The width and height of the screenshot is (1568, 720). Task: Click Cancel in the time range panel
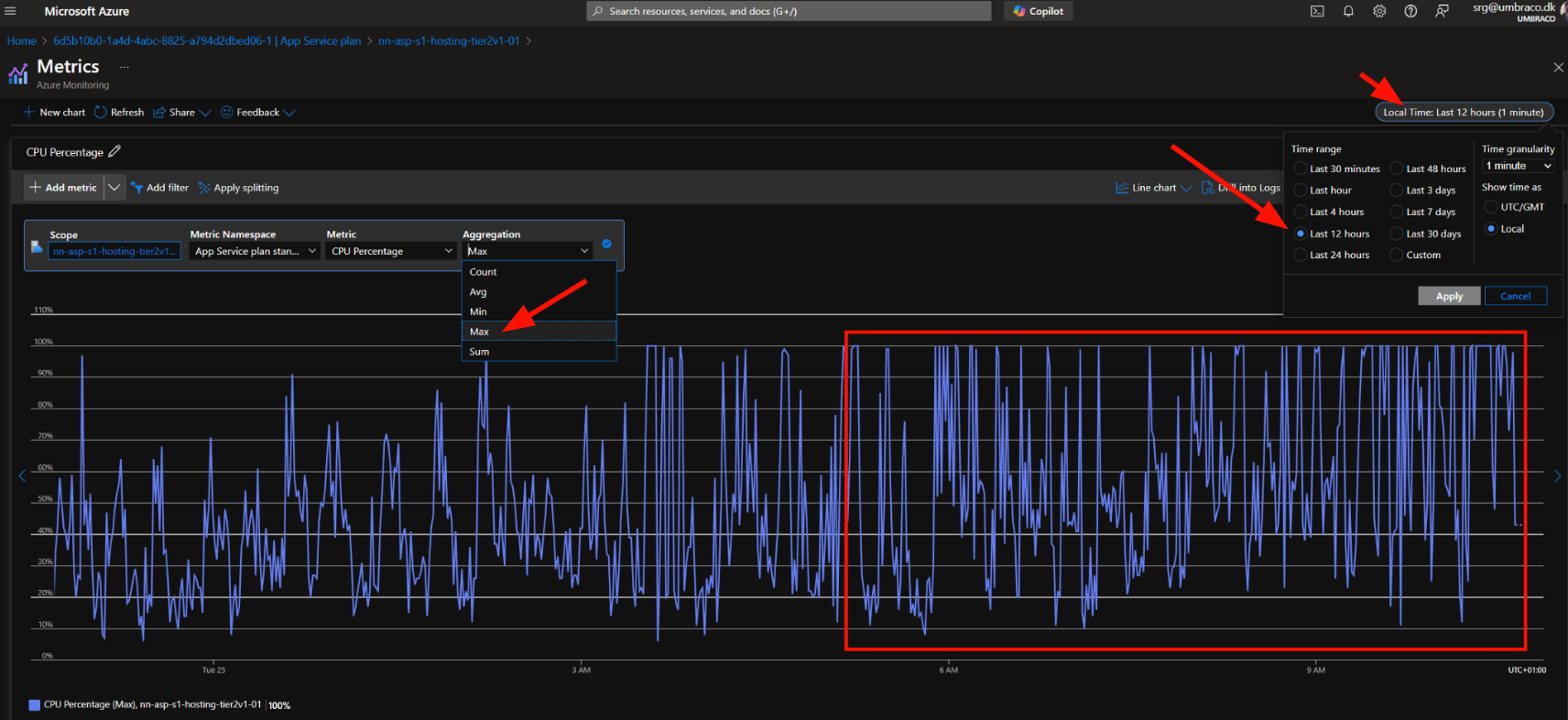click(1515, 296)
